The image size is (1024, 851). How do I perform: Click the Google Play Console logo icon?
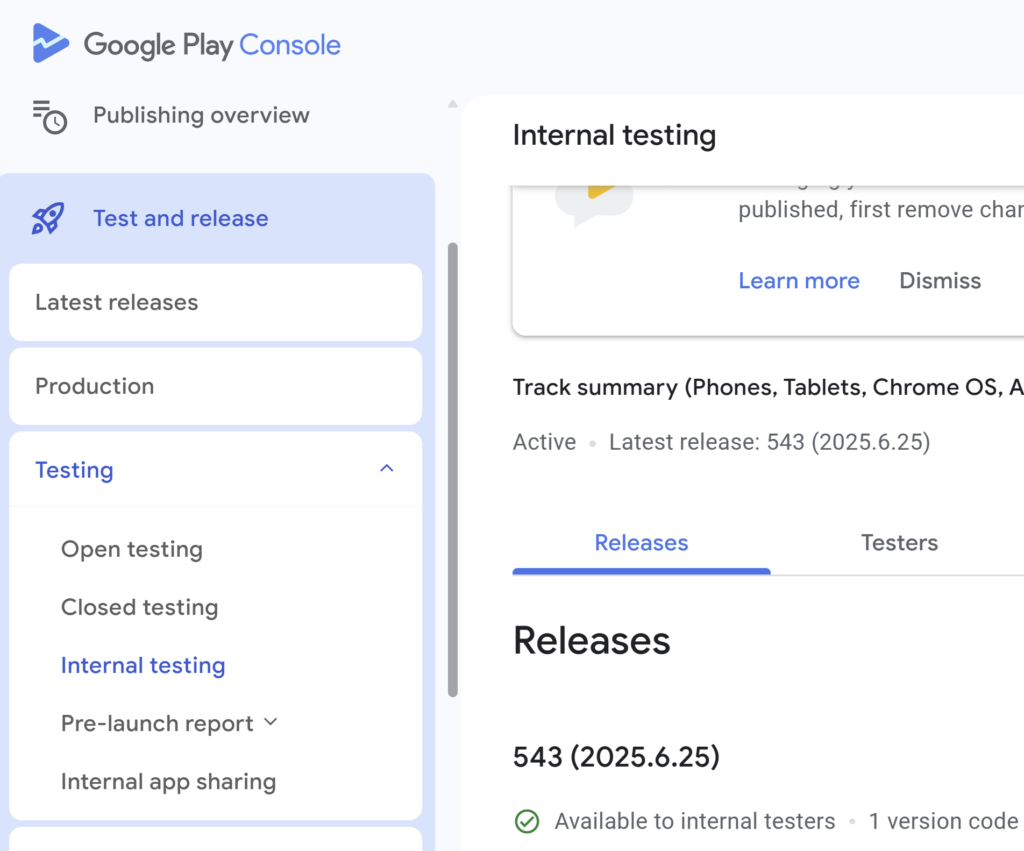50,44
